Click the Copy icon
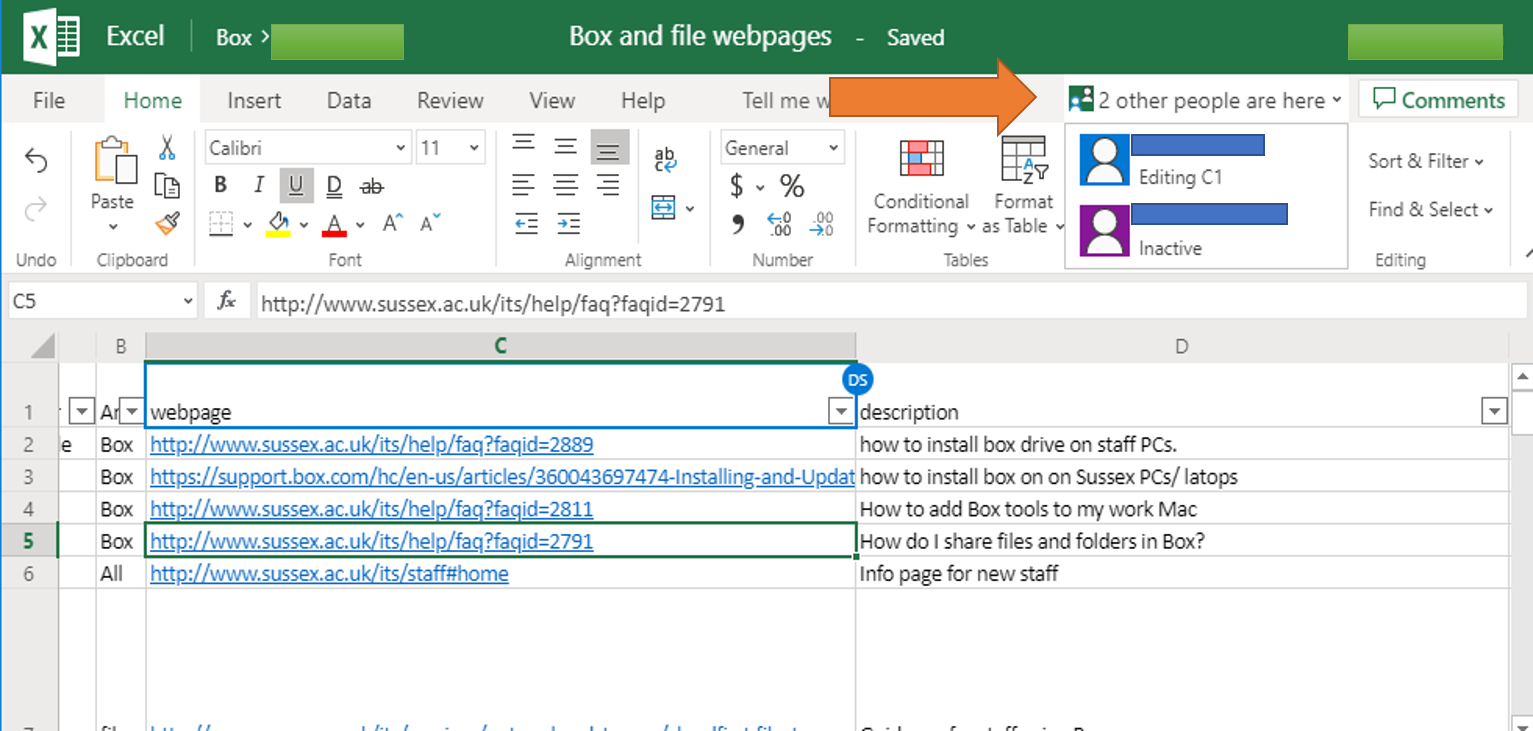This screenshot has height=731, width=1533. coord(167,185)
